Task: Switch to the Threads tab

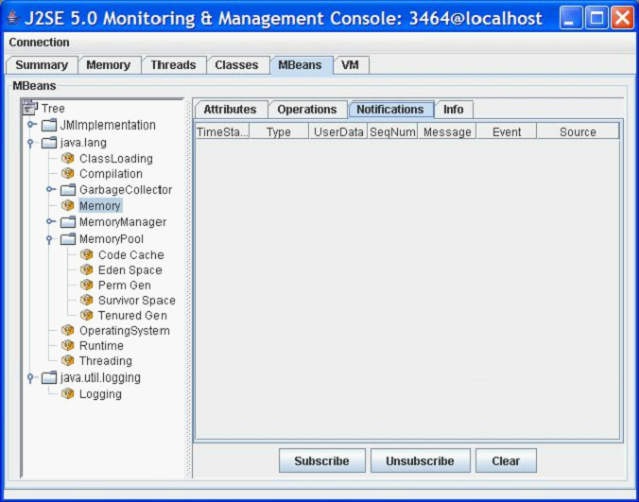Action: 174,65
